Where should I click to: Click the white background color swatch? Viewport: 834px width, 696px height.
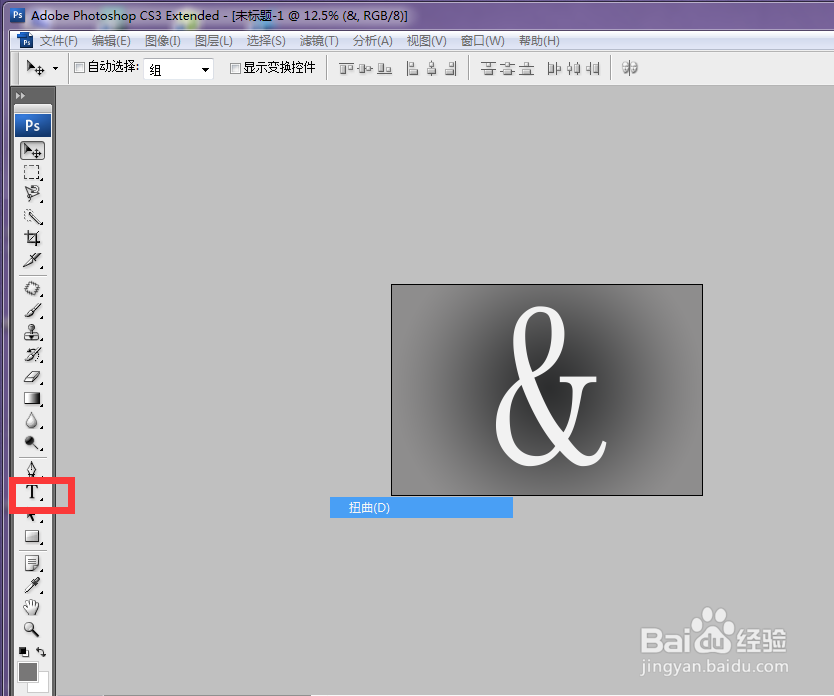click(43, 684)
